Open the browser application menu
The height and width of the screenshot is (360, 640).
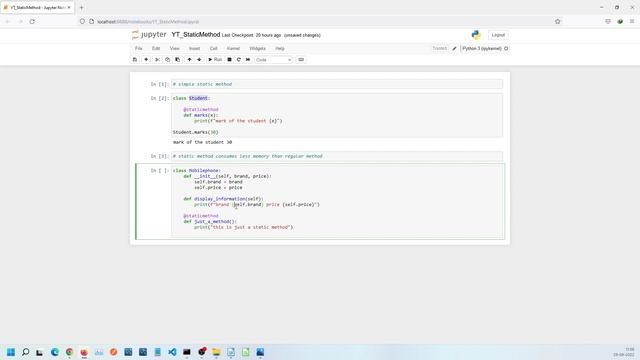(632, 22)
